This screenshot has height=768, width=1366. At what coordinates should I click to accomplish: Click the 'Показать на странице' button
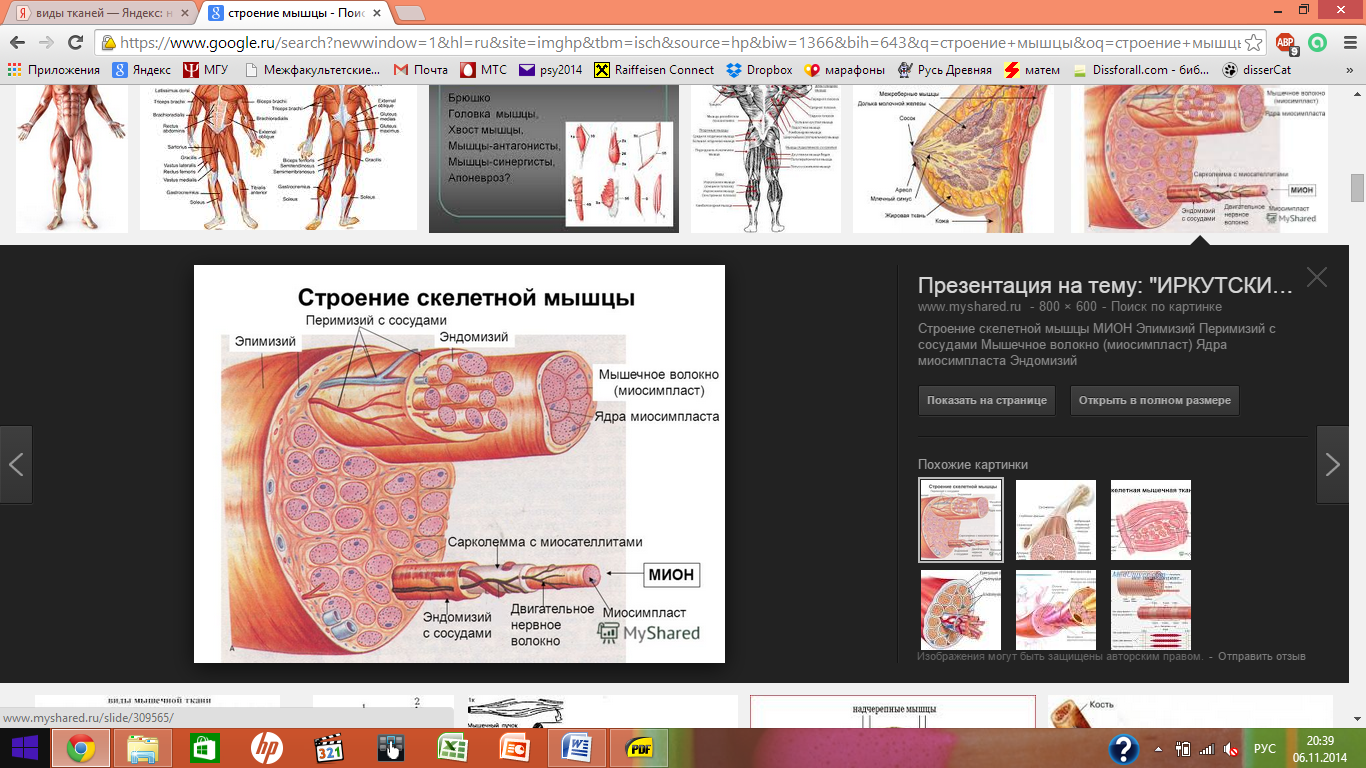(986, 400)
